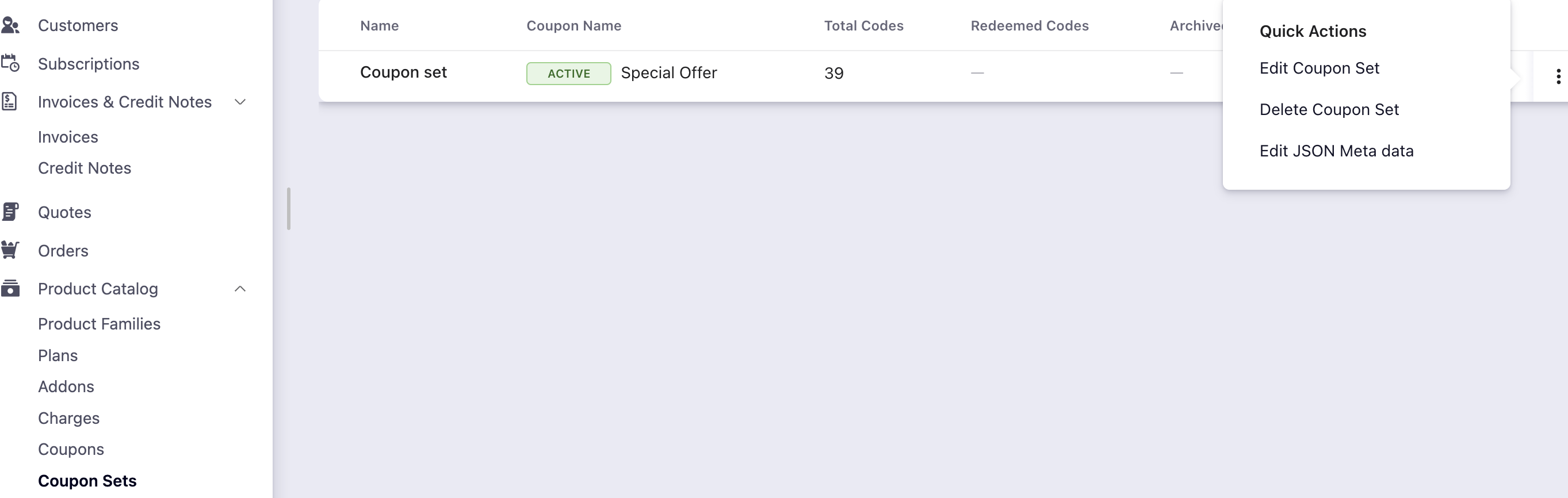Click the Invoices & Credit Notes icon
1568x498 pixels.
coord(9,102)
